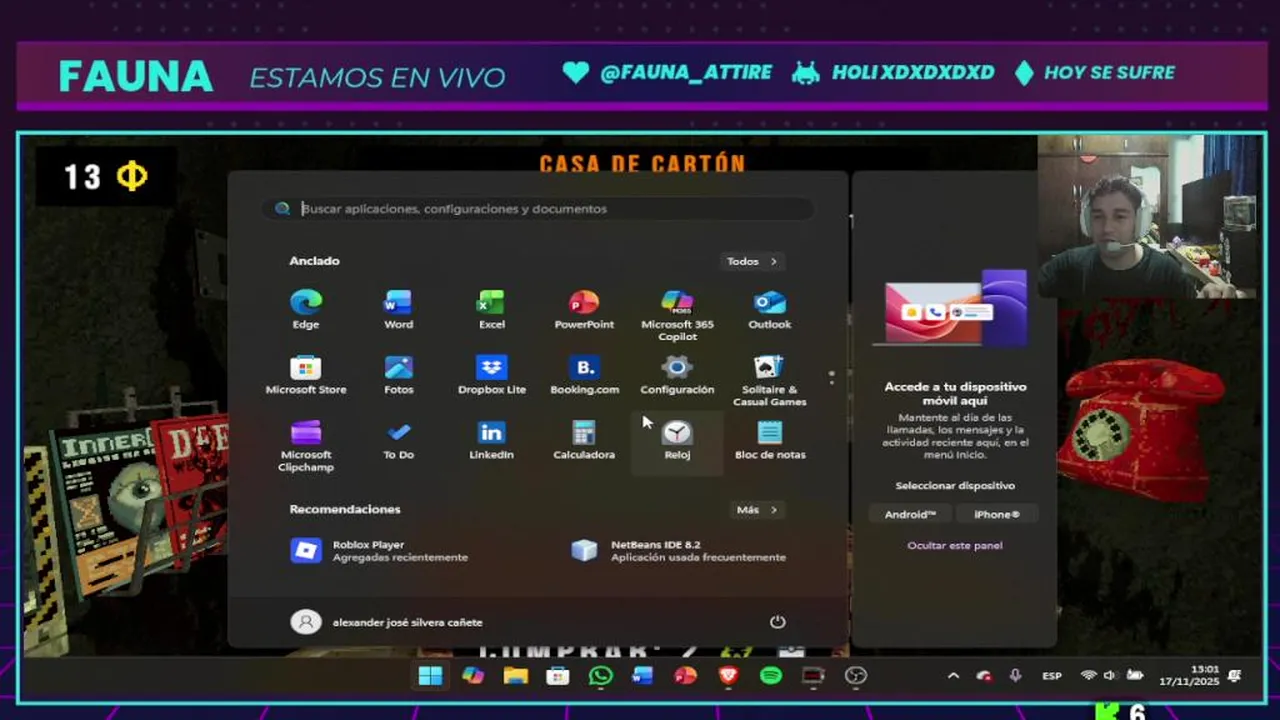Viewport: 1280px width, 720px height.
Task: Focus the Buscar aplicaciones search field
Action: pos(538,209)
